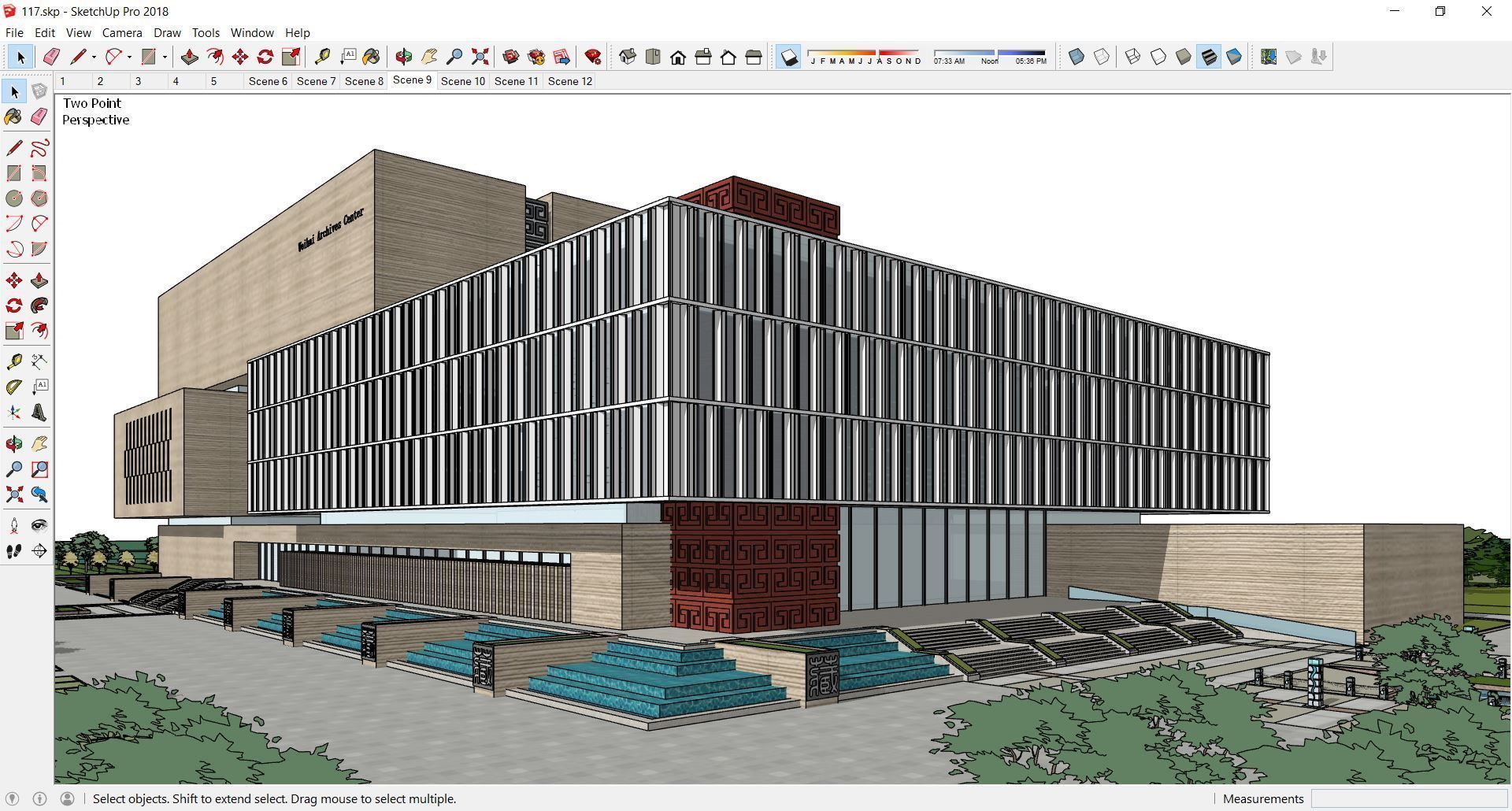The height and width of the screenshot is (811, 1512).
Task: Open Add Location map icon
Action: click(1269, 57)
